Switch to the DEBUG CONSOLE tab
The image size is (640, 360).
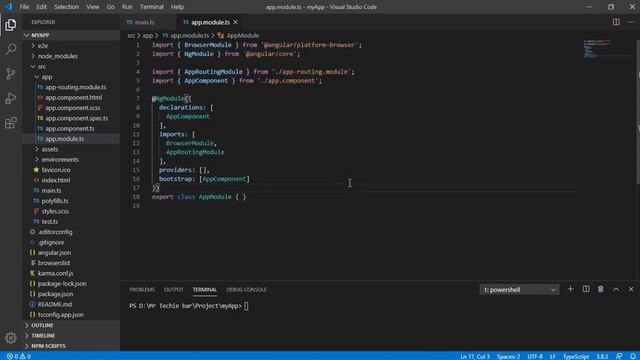tap(246, 289)
